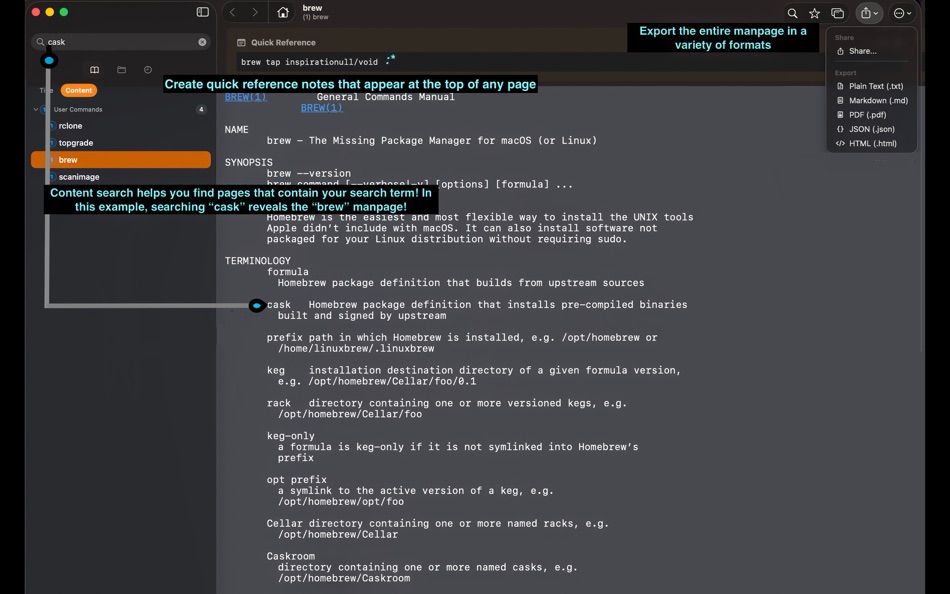Open the book view in the sidebar
The width and height of the screenshot is (950, 594).
(94, 69)
